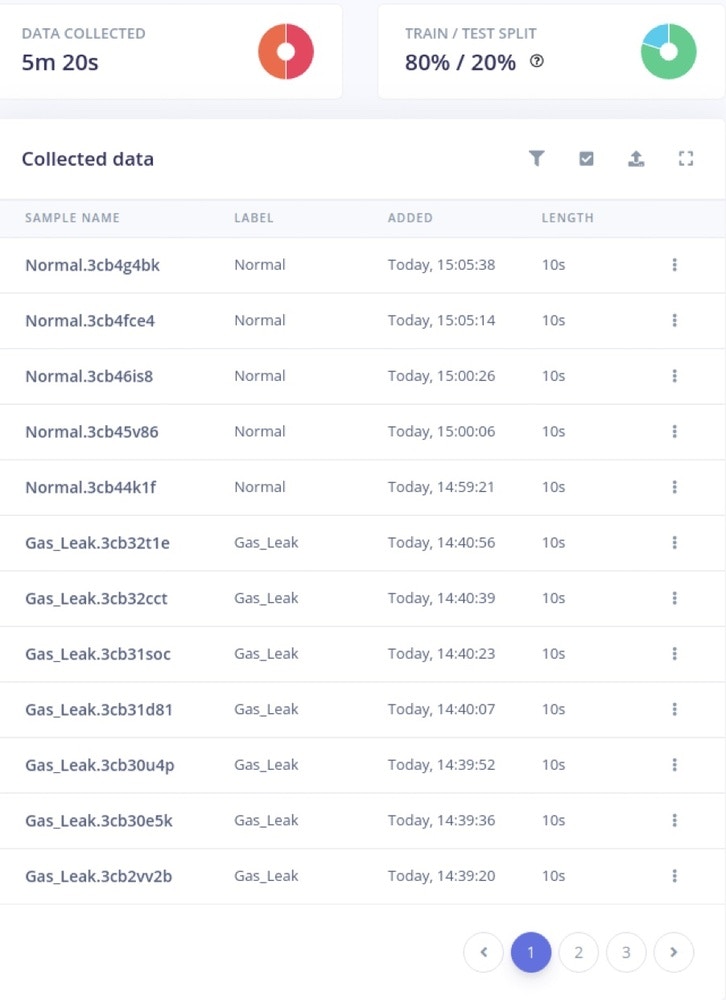Go to page 3 of samples
726x1000 pixels.
tap(626, 952)
